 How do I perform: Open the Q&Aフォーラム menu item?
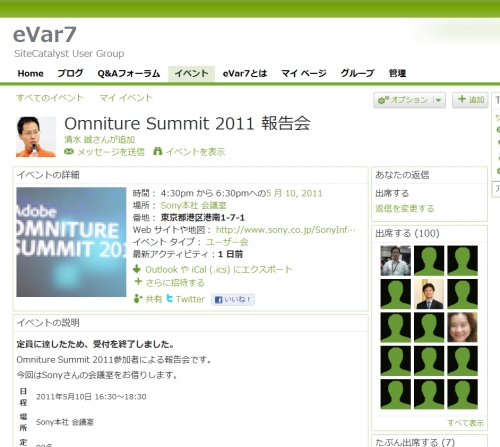[129, 73]
